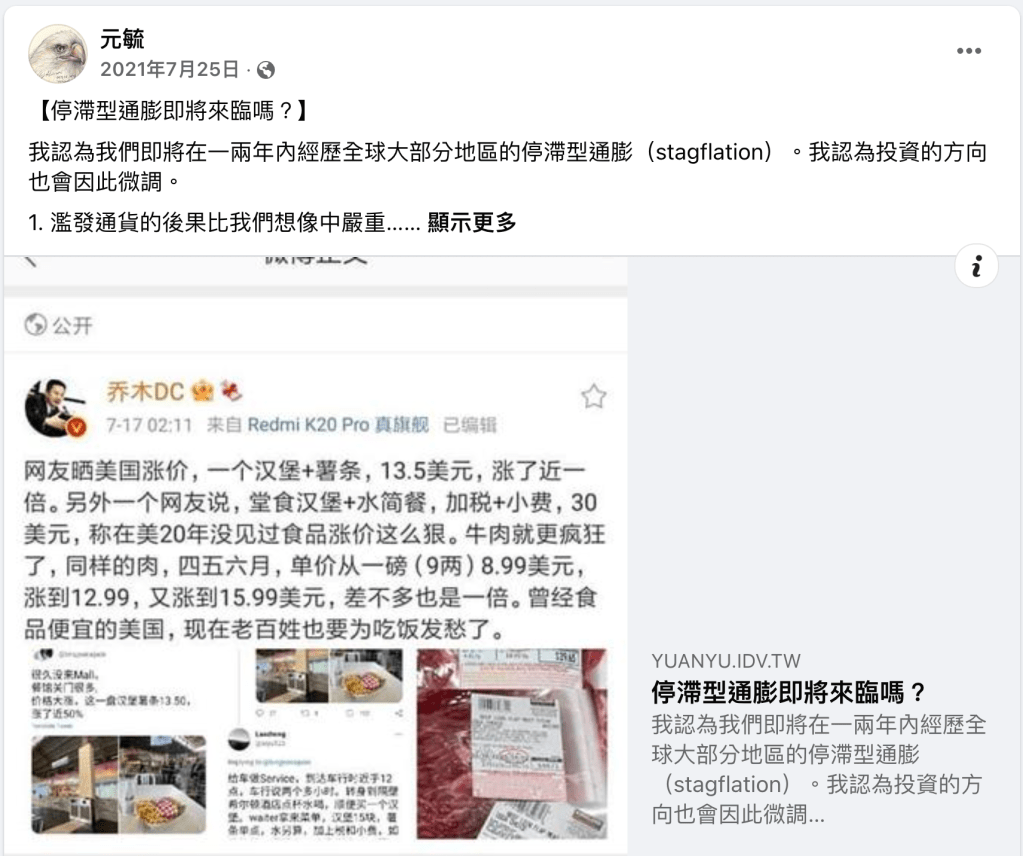Toggle the star favorite on Weibo post
Viewport: 1023px width, 856px height.
[593, 396]
